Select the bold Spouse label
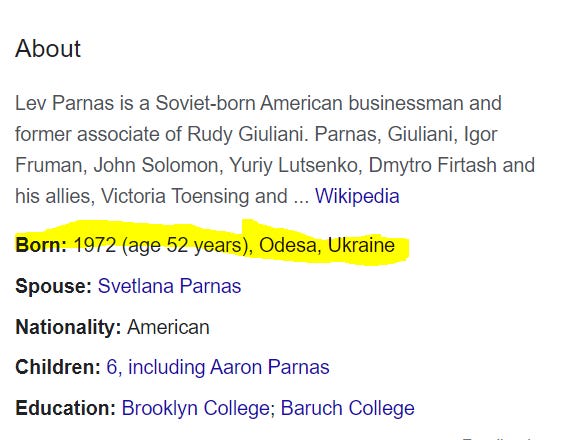Screen dimensions: 573x440 tap(53, 286)
